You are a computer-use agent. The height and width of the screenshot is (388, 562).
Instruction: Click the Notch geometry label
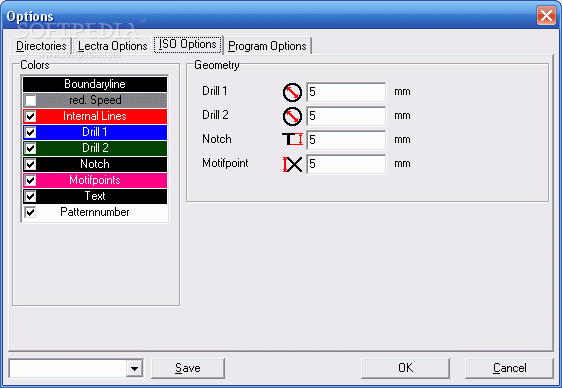pyautogui.click(x=217, y=139)
